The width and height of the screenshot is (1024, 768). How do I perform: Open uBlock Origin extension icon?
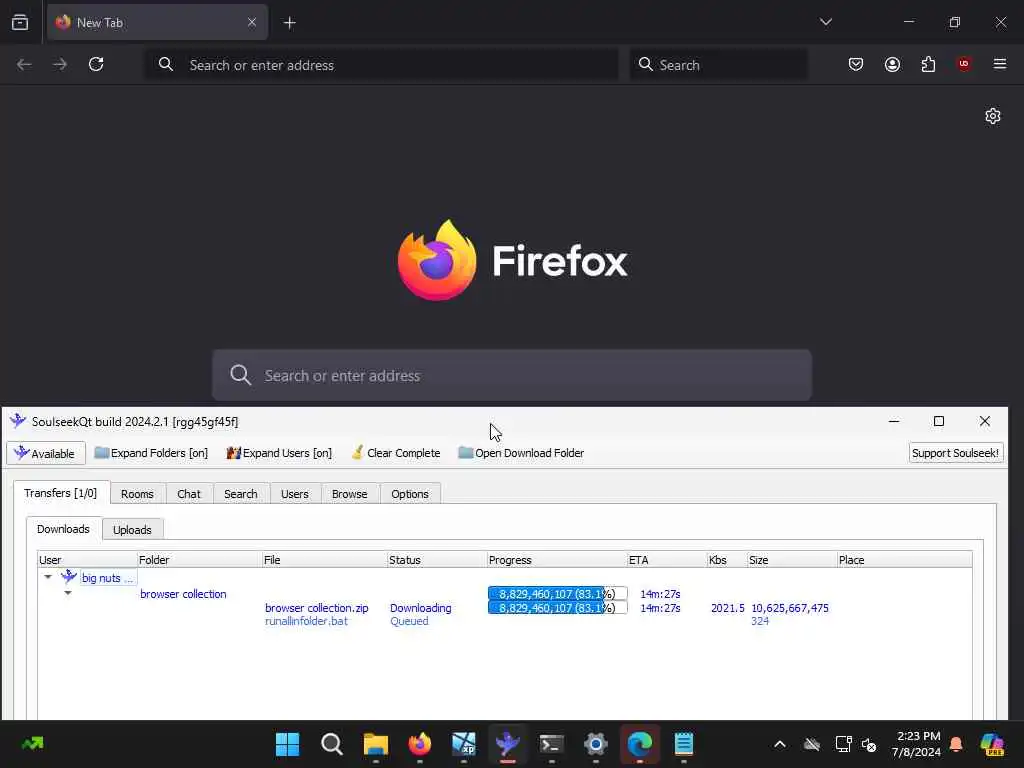pyautogui.click(x=964, y=64)
